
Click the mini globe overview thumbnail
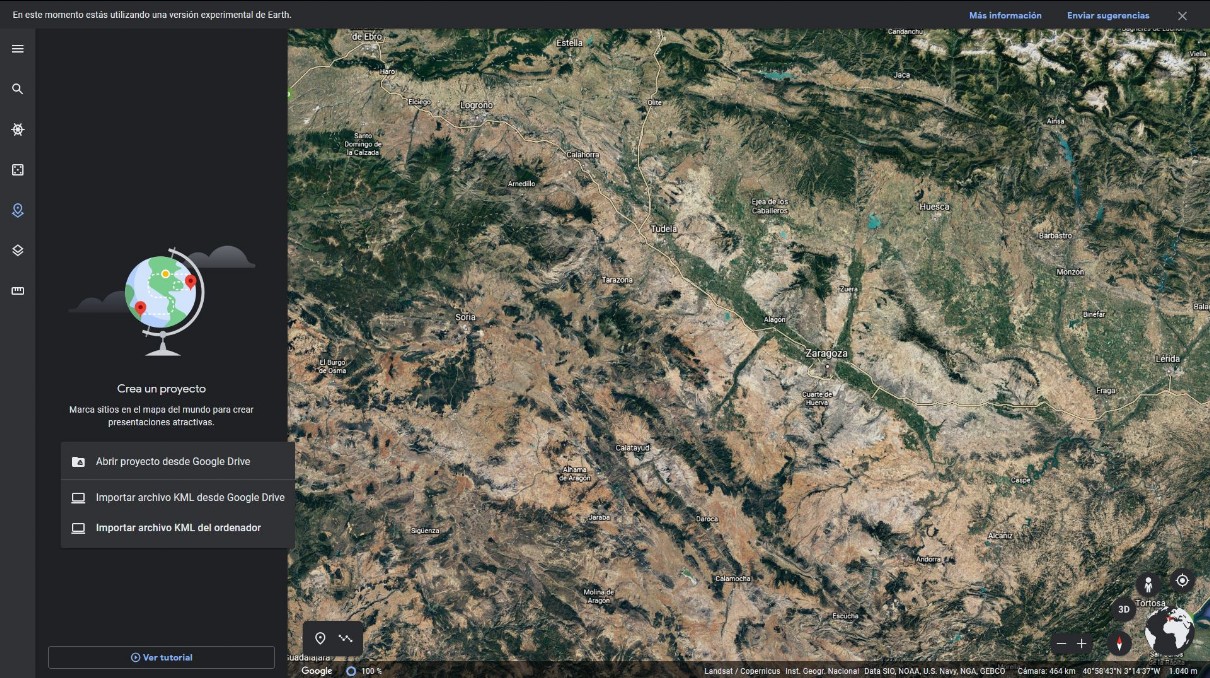click(1170, 632)
